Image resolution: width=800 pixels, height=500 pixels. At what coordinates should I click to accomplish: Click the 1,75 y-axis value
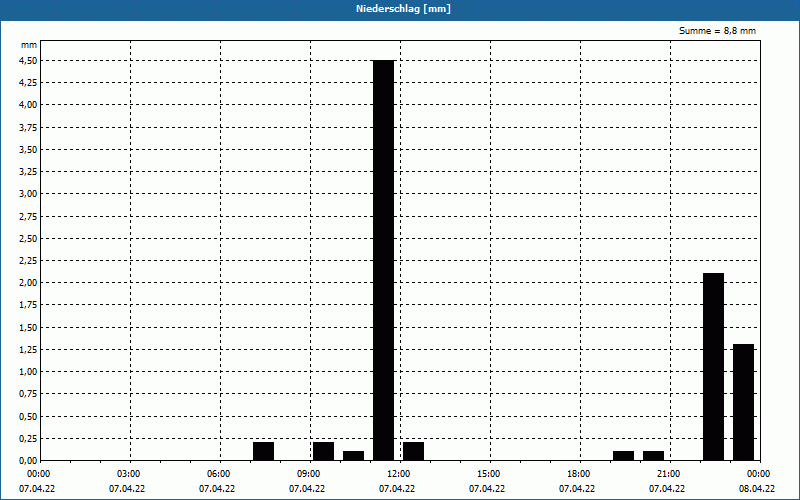[28, 305]
